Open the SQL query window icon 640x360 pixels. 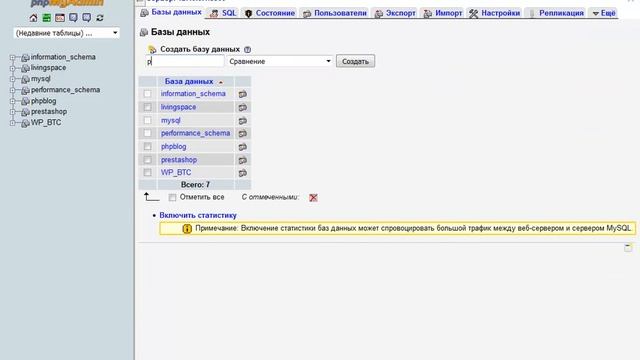(x=60, y=18)
